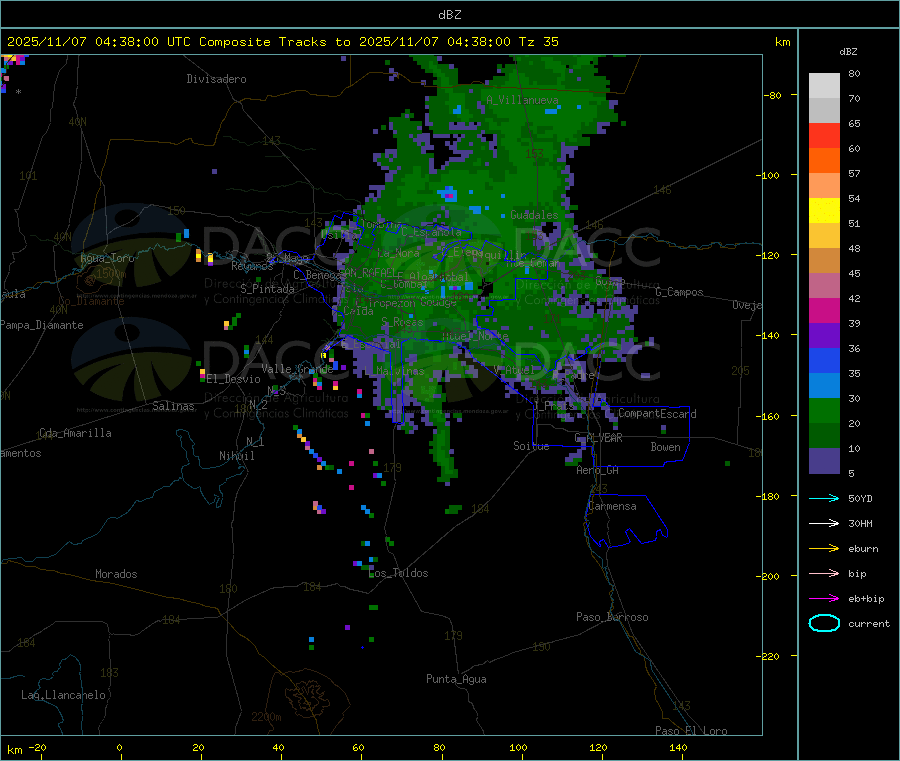Click the El_Desvio map label
This screenshot has height=761, width=900.
[x=234, y=379]
